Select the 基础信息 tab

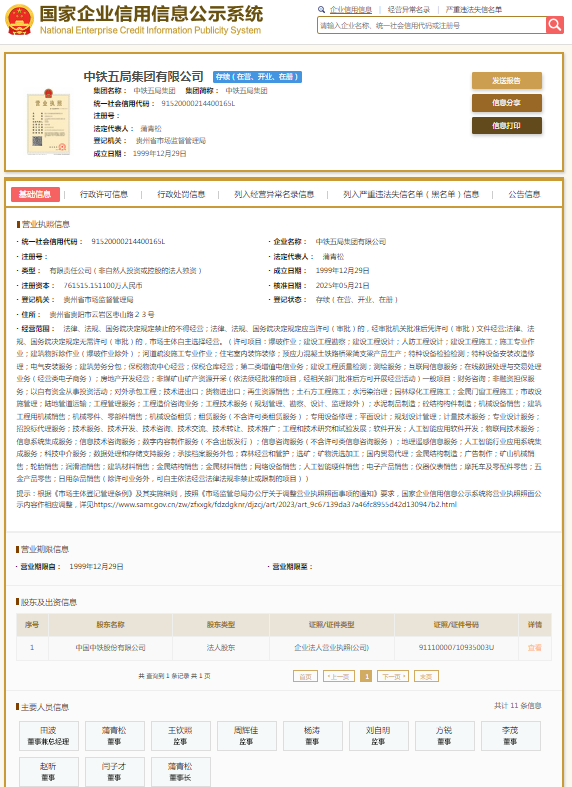point(35,194)
